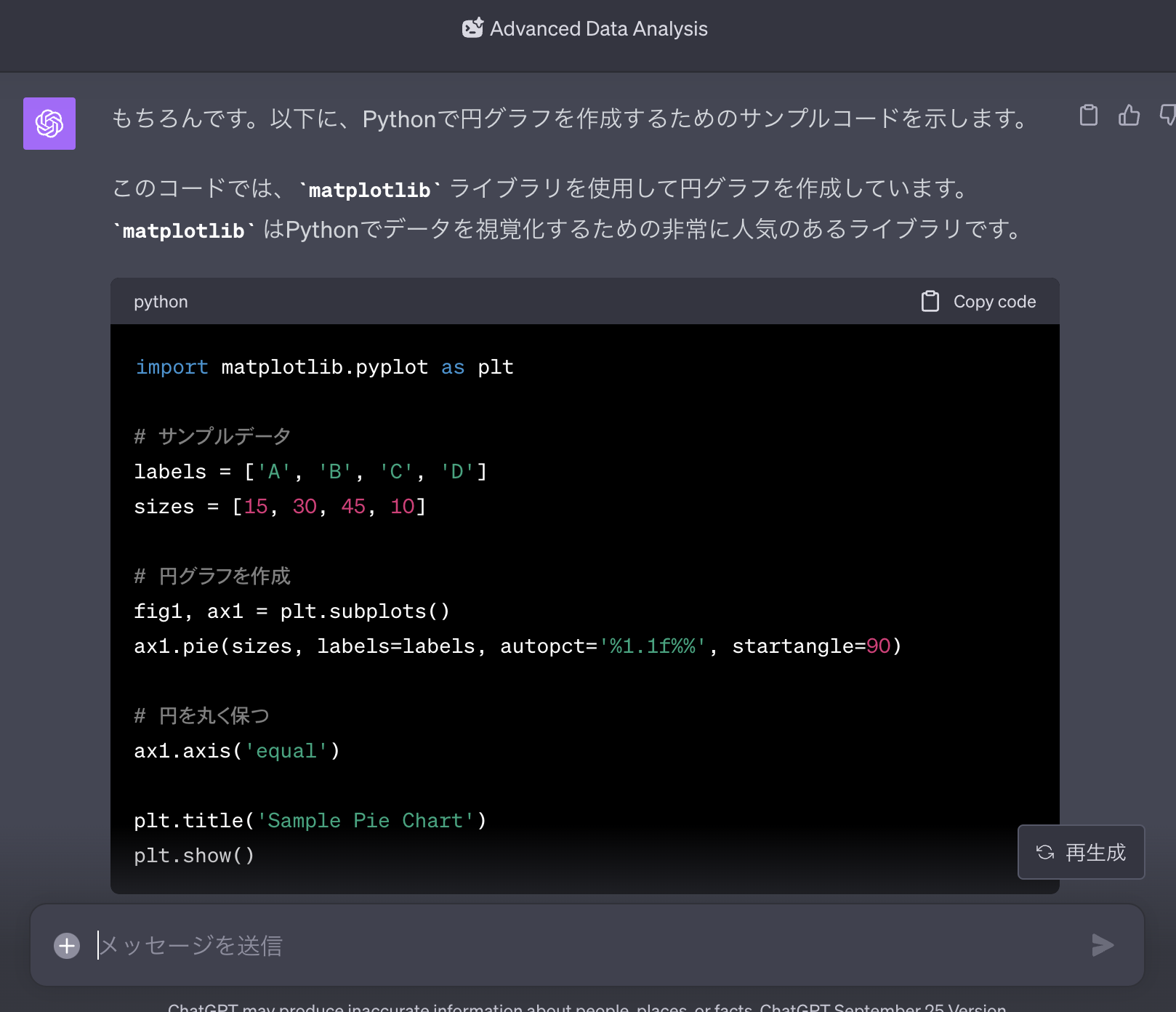This screenshot has height=1012, width=1176.
Task: Click the ChatGPT avatar logo
Action: click(x=49, y=124)
